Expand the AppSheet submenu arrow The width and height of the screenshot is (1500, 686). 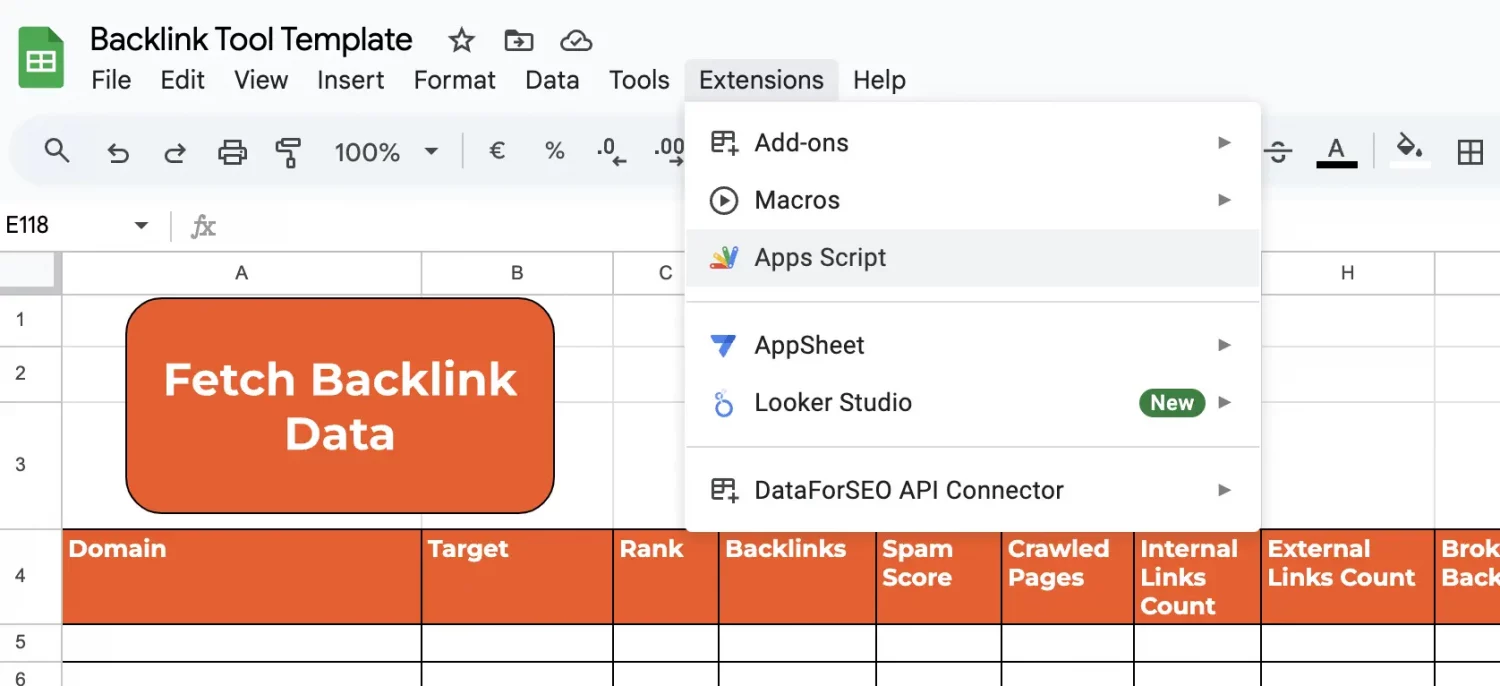pyautogui.click(x=1224, y=345)
